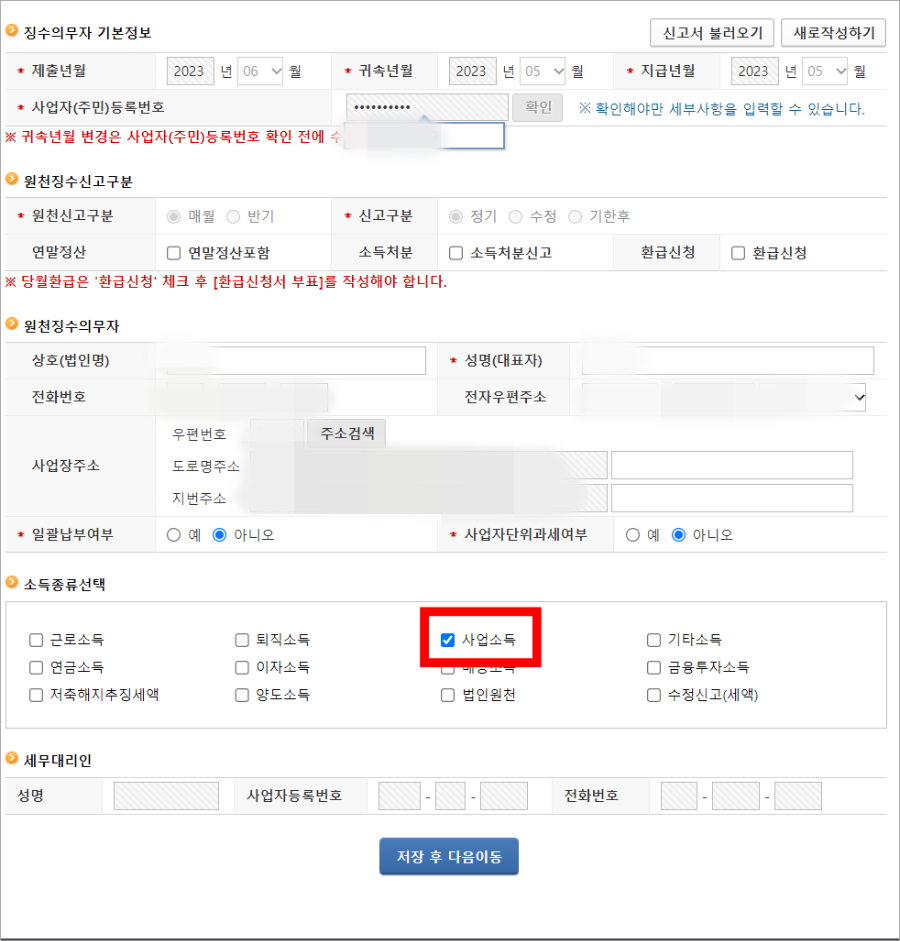Open the 제출년월 month dropdown showing 06
900x941 pixels.
tap(258, 71)
